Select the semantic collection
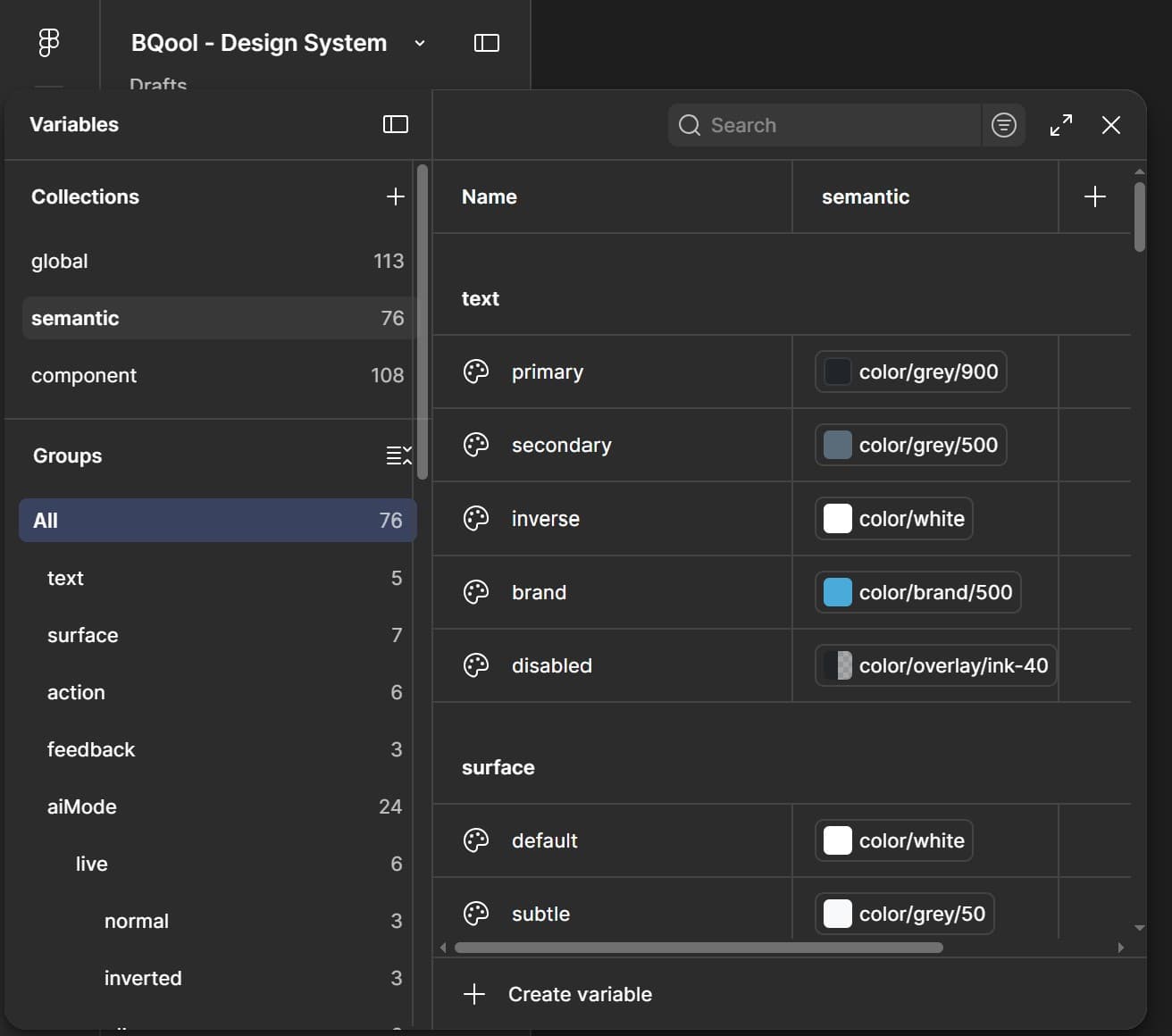1172x1036 pixels. tap(218, 318)
